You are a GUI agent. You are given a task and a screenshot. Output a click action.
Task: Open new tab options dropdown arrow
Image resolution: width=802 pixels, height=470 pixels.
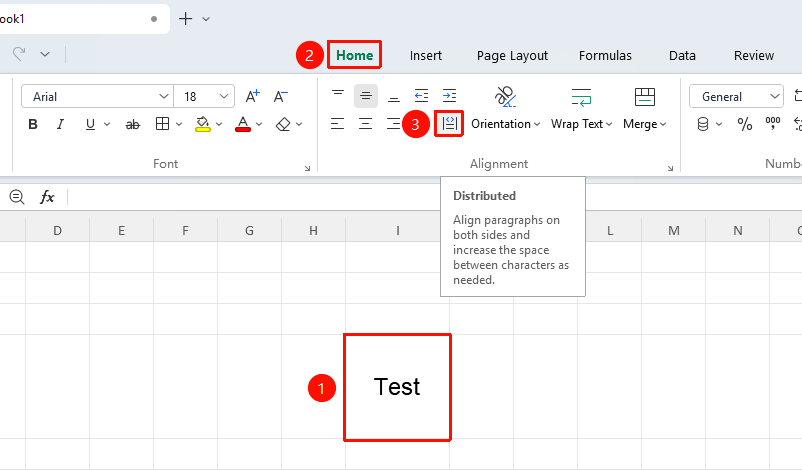[206, 19]
